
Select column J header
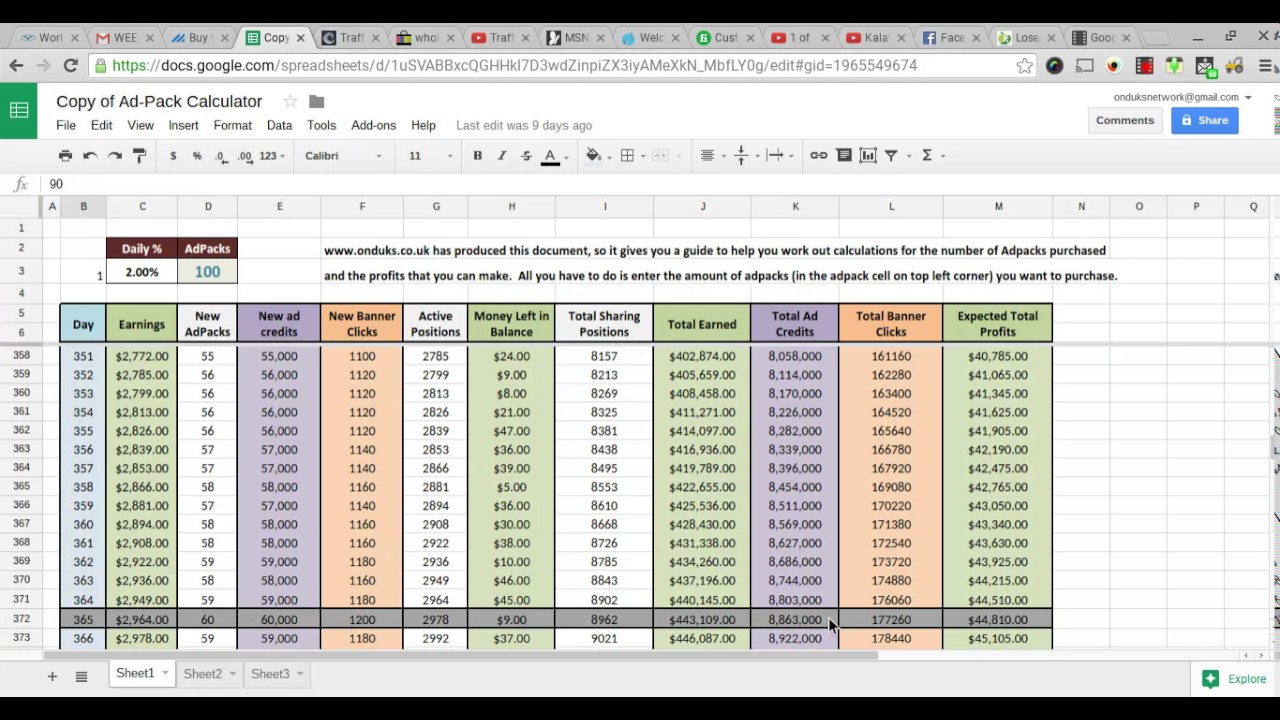click(703, 206)
